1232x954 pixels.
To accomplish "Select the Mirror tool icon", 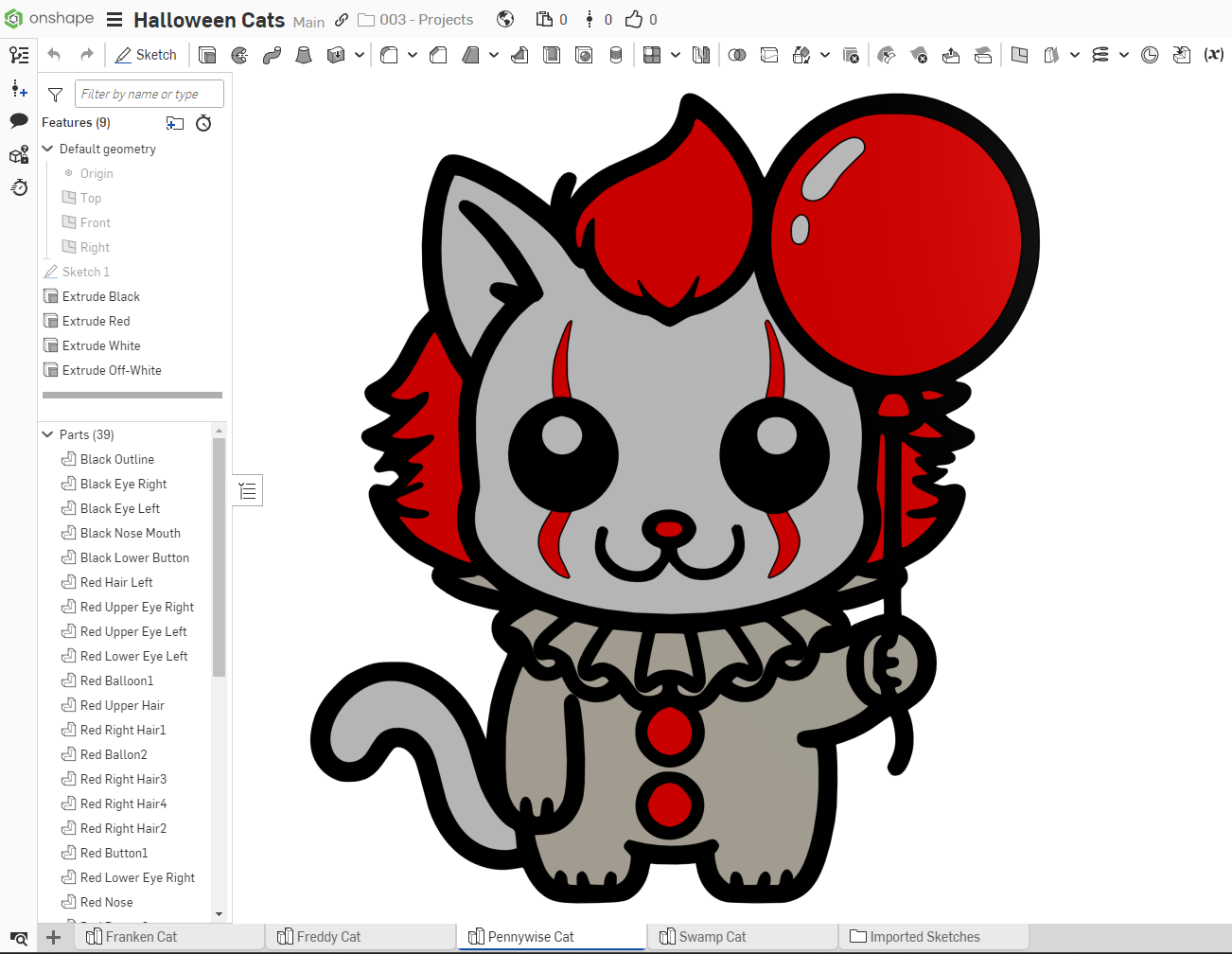I will pos(701,55).
